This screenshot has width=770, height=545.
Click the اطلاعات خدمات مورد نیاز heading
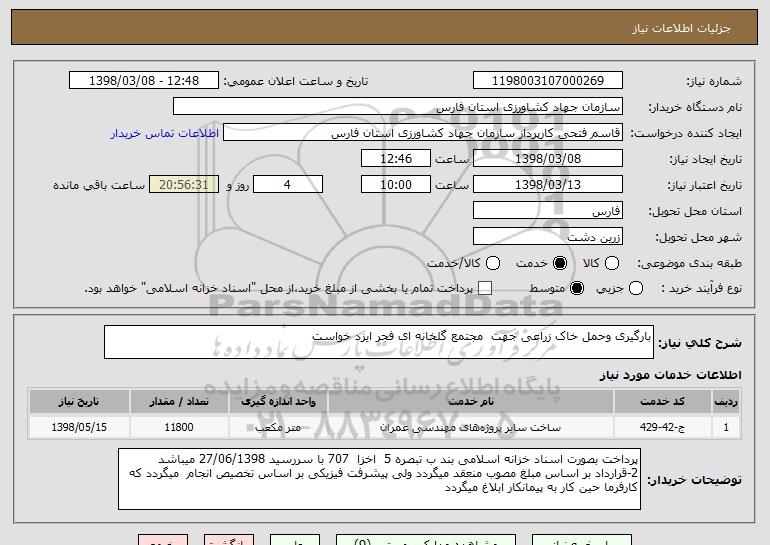(670, 375)
